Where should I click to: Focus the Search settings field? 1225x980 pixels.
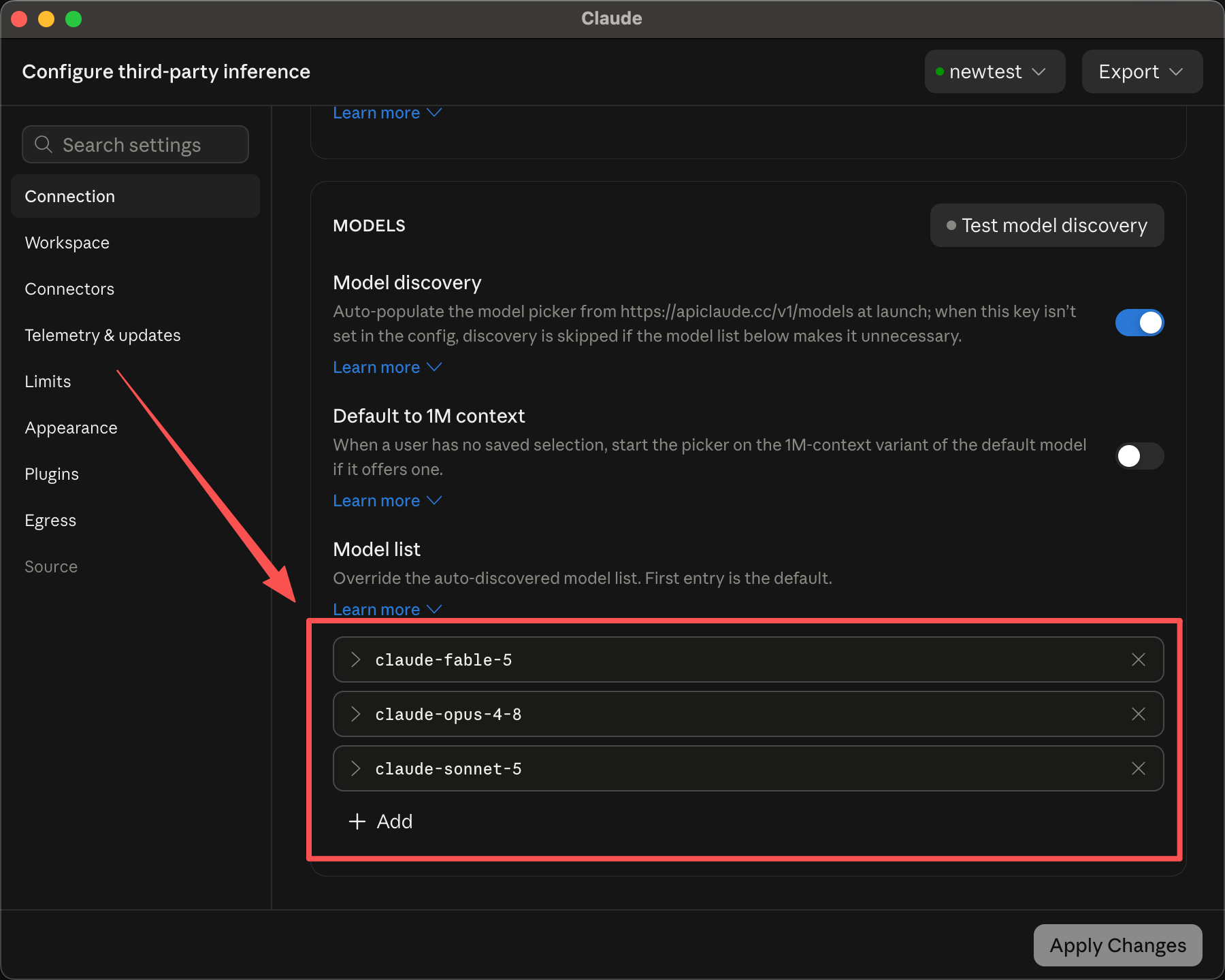135,144
